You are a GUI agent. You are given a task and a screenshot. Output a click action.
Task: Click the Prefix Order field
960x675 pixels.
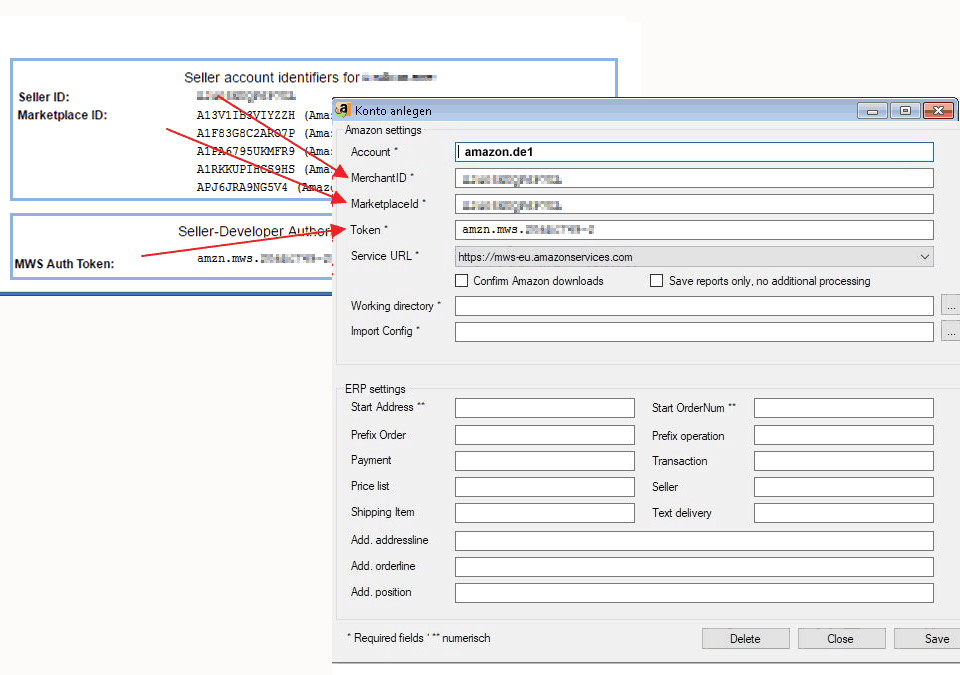[545, 435]
